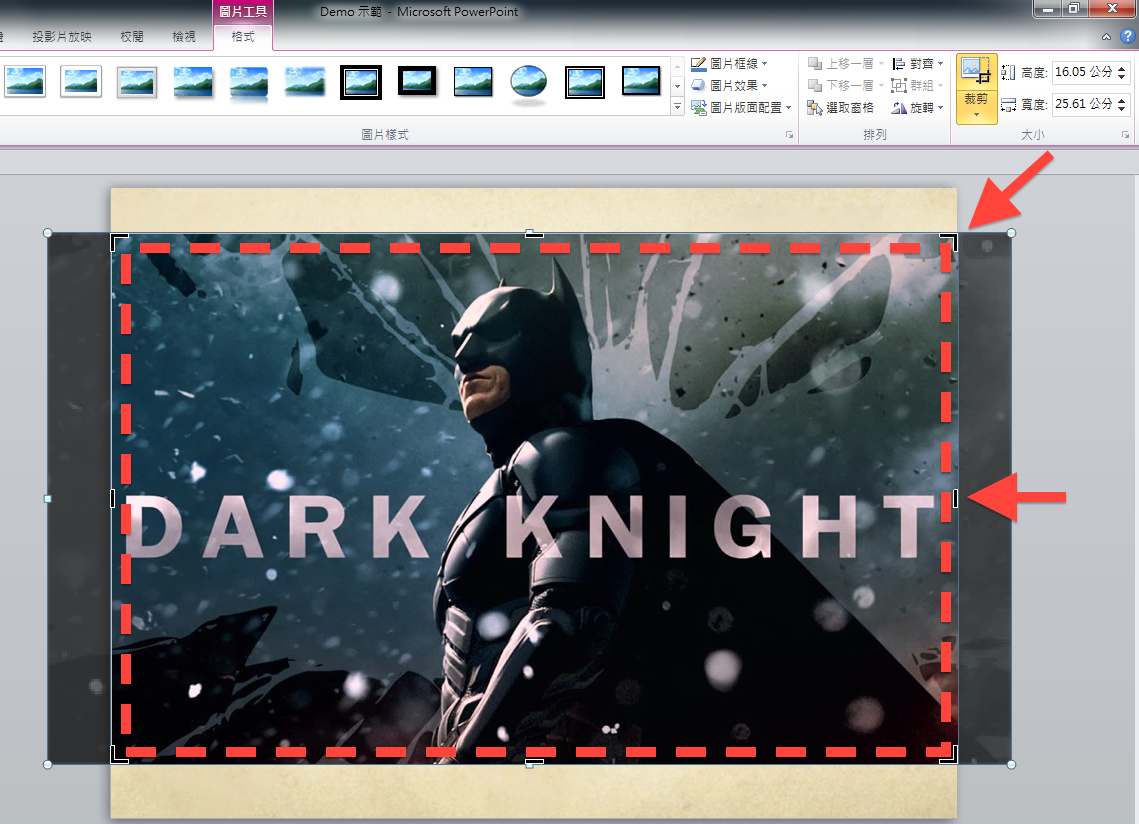
Task: Click the right-middle crop edge handle
Action: [955, 498]
